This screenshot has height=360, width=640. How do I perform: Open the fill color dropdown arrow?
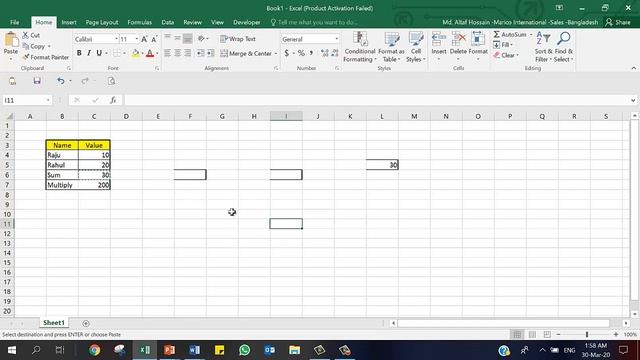coord(142,53)
